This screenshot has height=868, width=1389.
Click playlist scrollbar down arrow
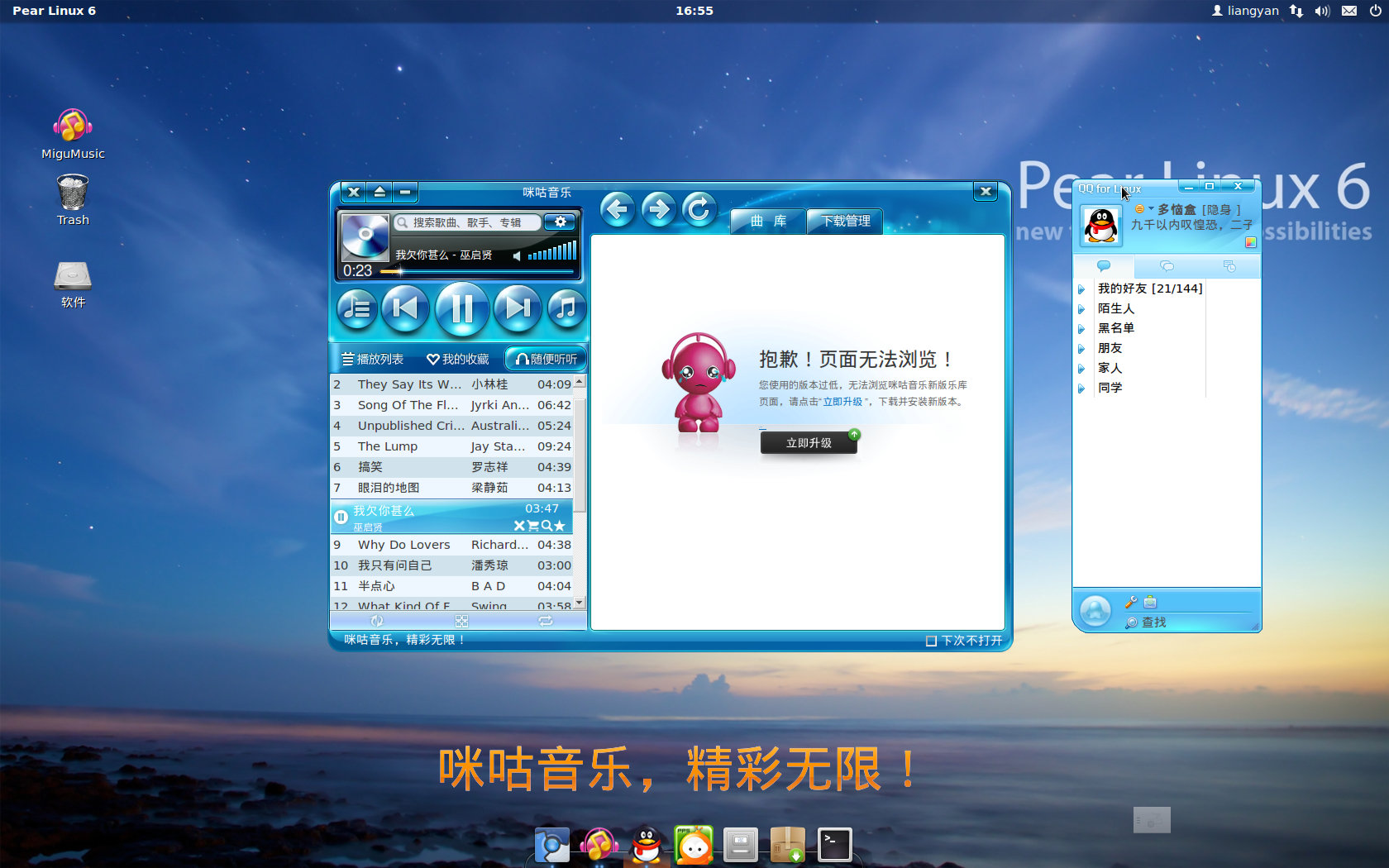580,603
